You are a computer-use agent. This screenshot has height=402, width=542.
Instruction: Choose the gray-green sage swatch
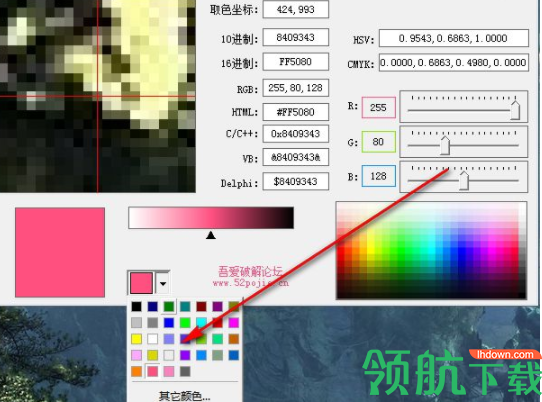pyautogui.click(x=217, y=355)
